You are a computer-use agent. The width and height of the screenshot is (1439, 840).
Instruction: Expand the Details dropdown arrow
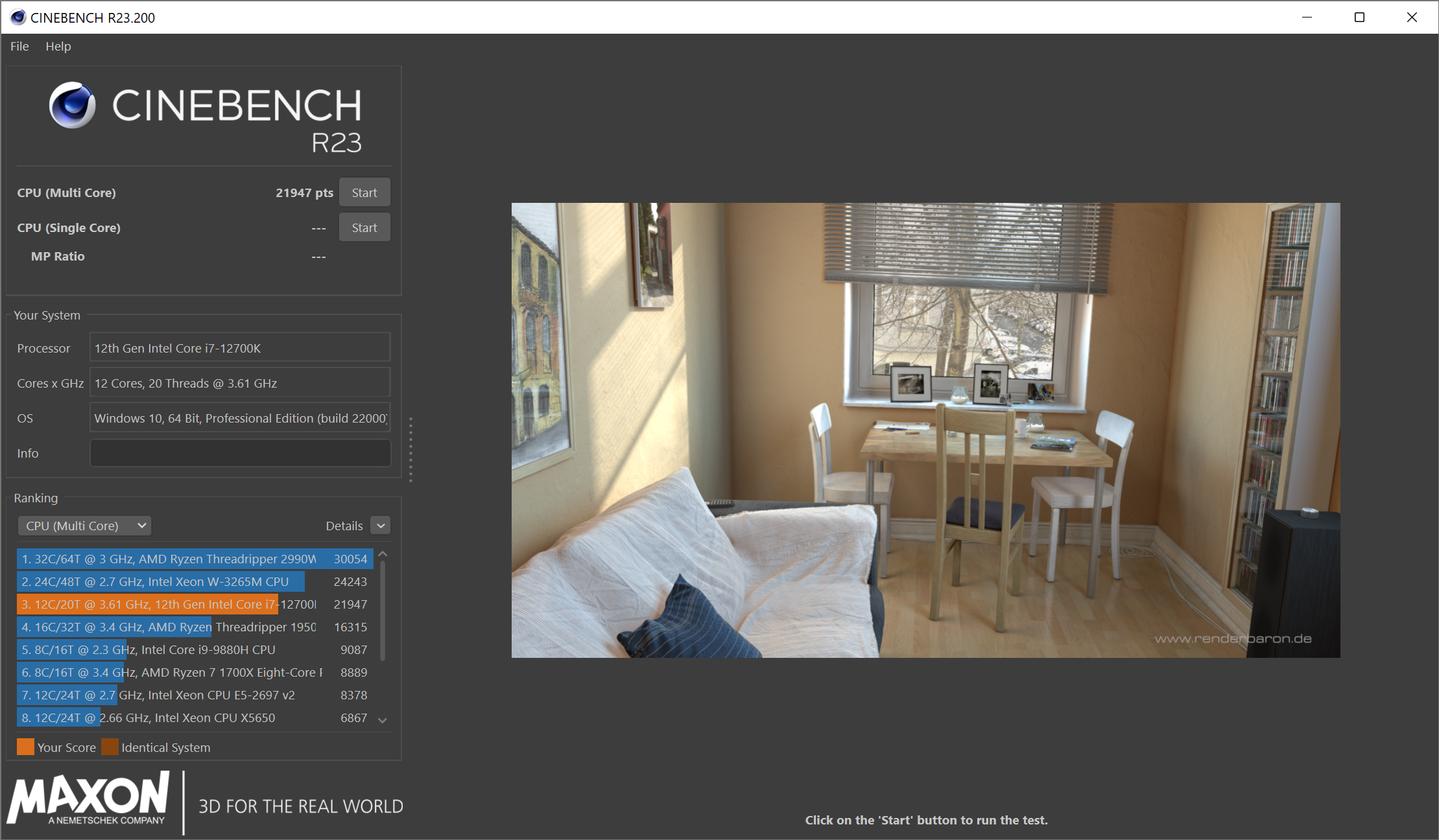(381, 526)
